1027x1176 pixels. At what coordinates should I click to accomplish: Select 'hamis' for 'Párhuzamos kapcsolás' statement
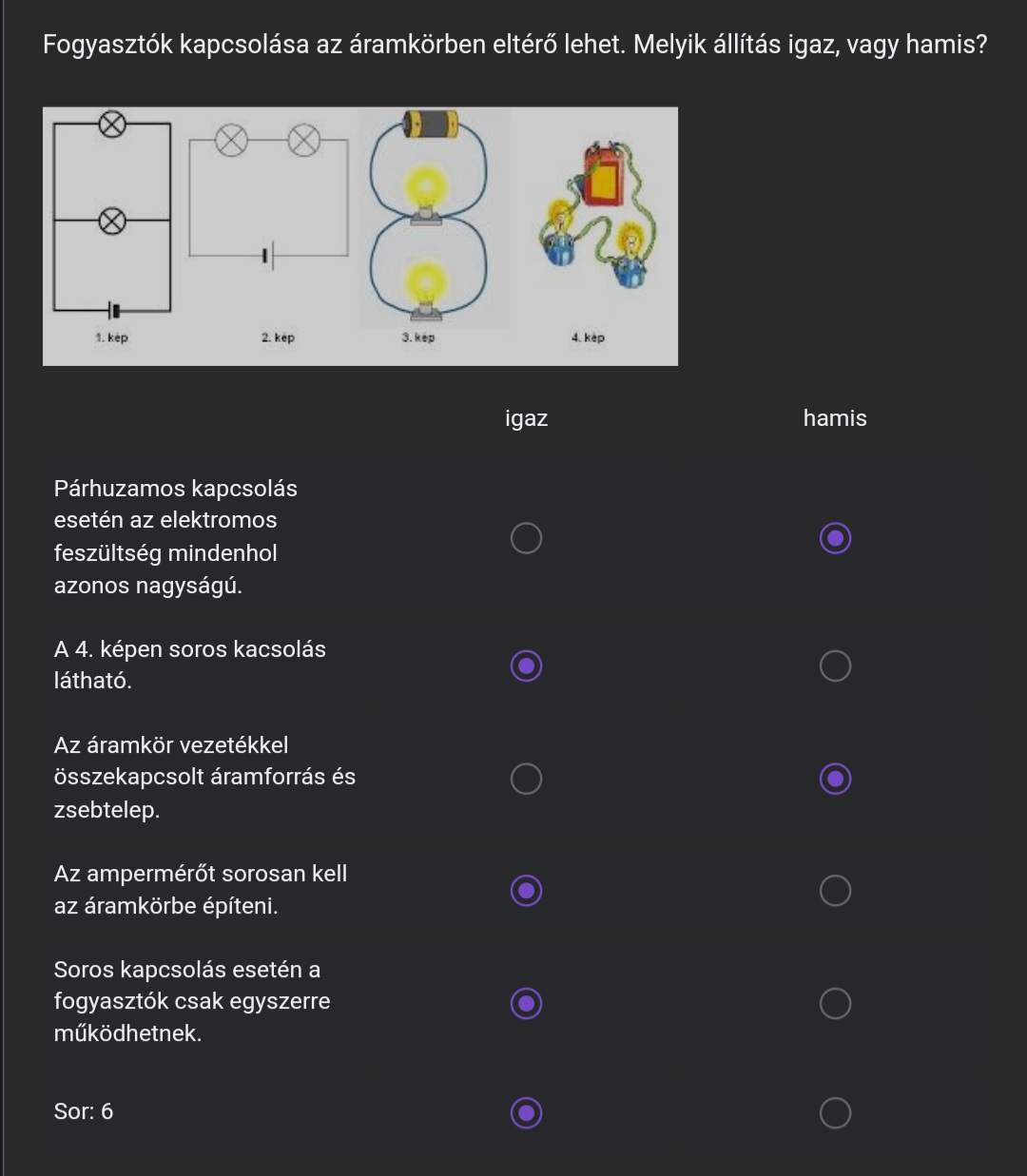pos(835,538)
